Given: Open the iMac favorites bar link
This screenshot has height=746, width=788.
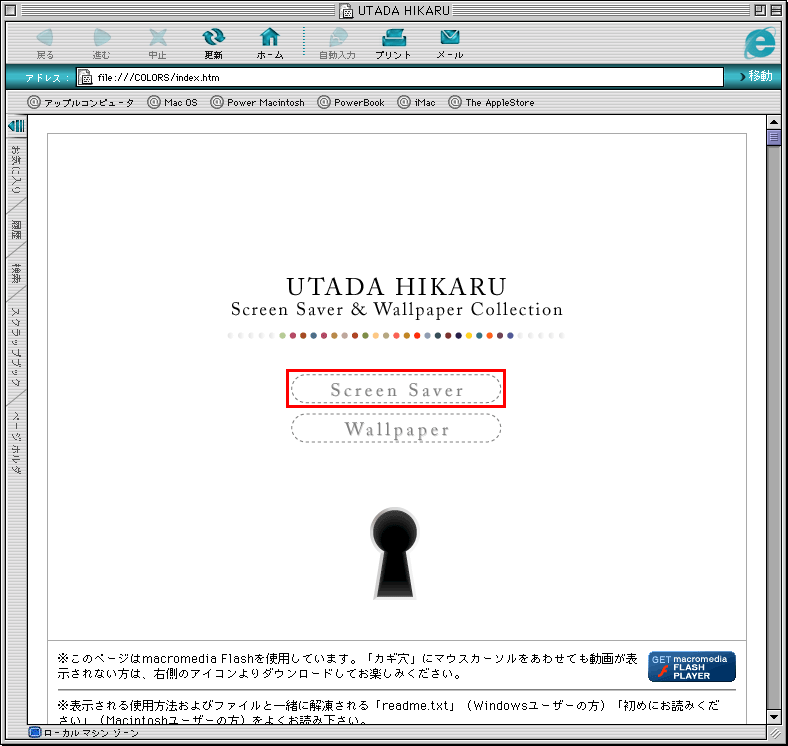Looking at the screenshot, I should [416, 103].
